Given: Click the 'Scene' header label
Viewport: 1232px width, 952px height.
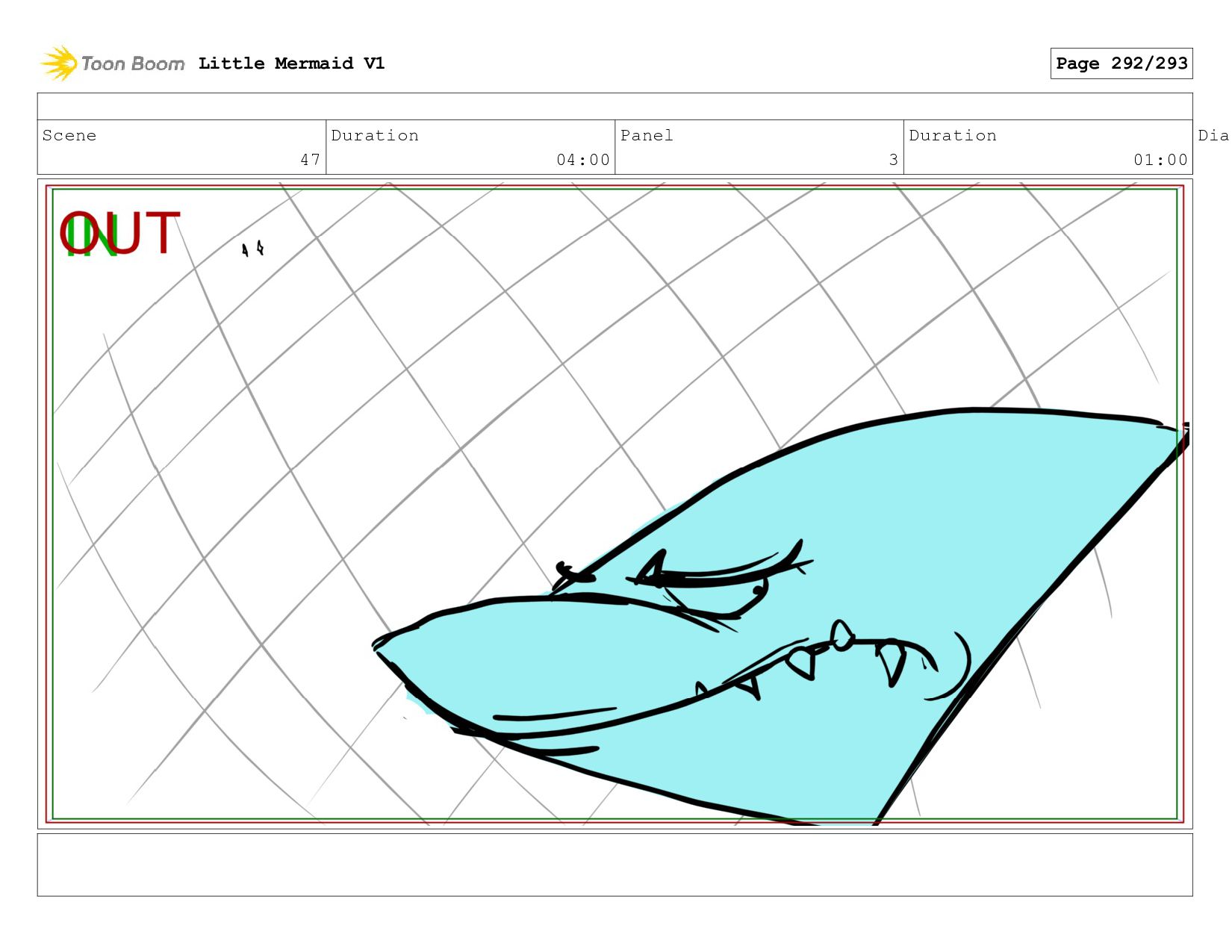Looking at the screenshot, I should (69, 135).
